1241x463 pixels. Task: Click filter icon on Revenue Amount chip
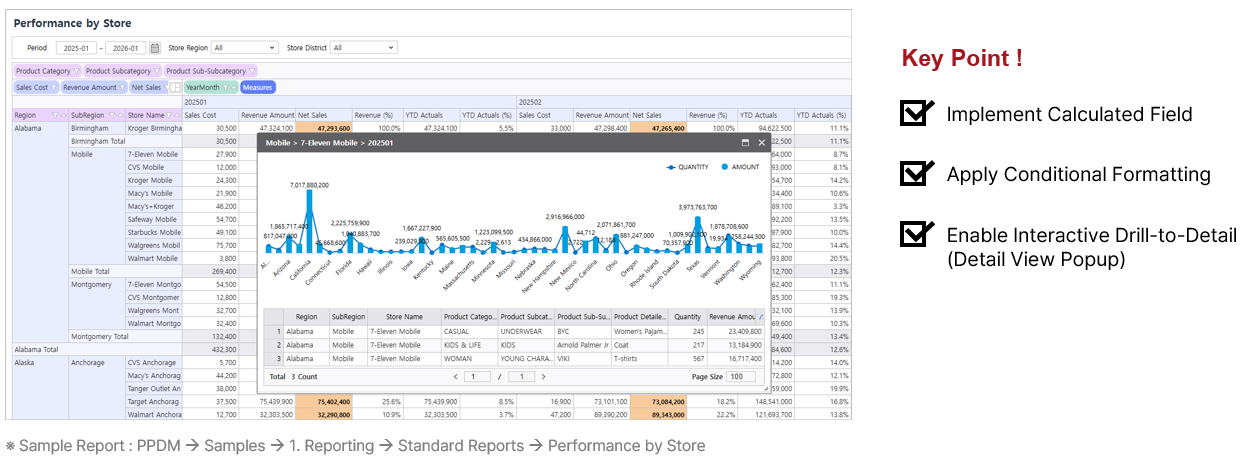pyautogui.click(x=122, y=88)
